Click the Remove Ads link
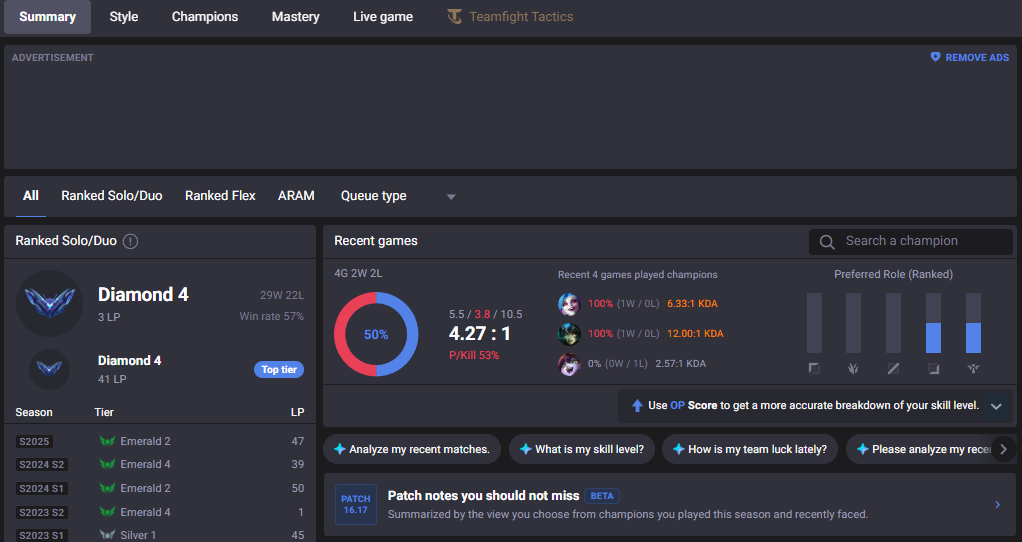Screen dimensions: 1022x542 click(970, 57)
